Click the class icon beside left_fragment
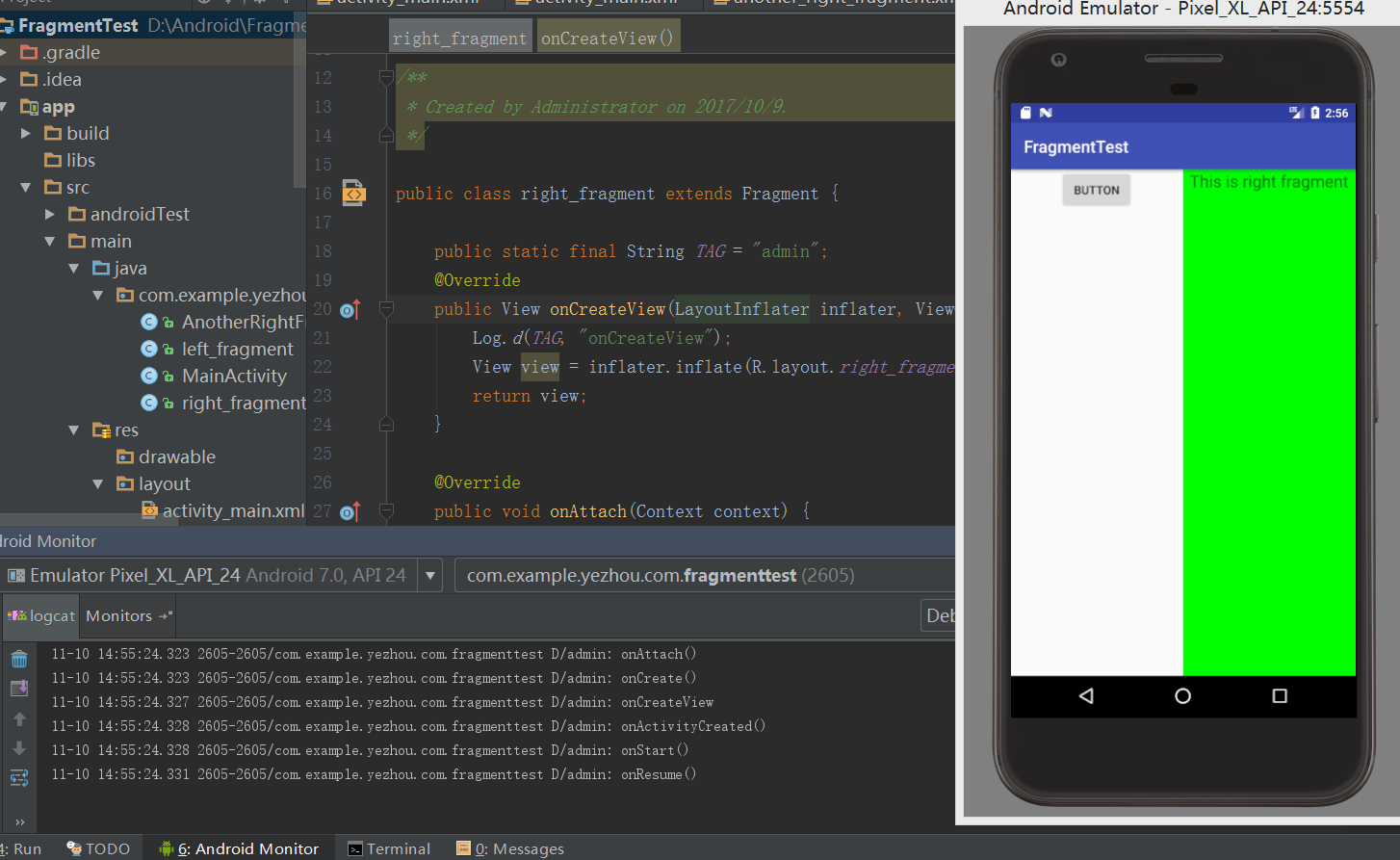The image size is (1400, 860). click(149, 349)
